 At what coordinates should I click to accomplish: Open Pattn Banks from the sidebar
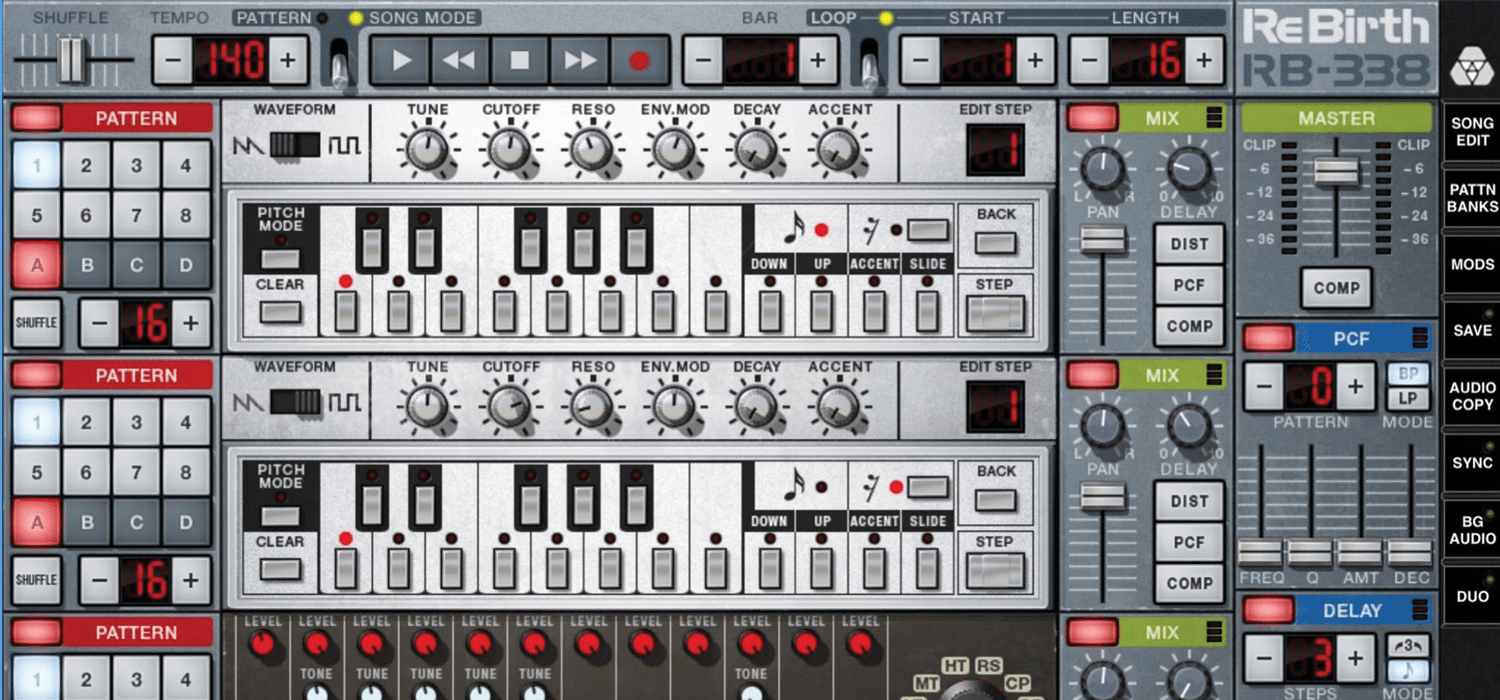[x=1471, y=198]
